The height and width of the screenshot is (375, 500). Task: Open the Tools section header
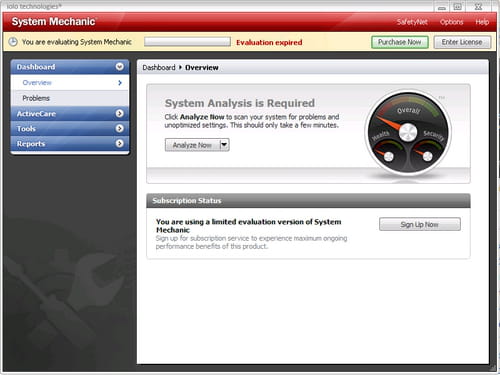coord(70,129)
